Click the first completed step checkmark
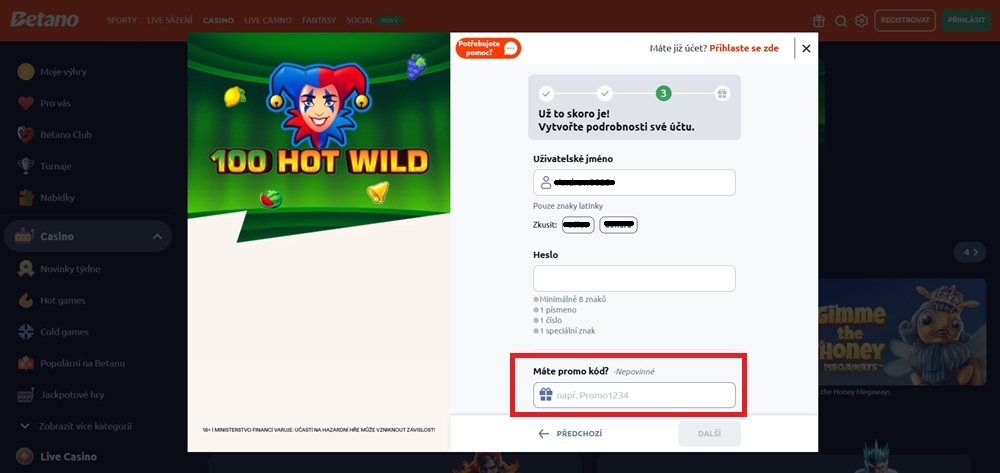The image size is (1000, 473). (x=546, y=94)
